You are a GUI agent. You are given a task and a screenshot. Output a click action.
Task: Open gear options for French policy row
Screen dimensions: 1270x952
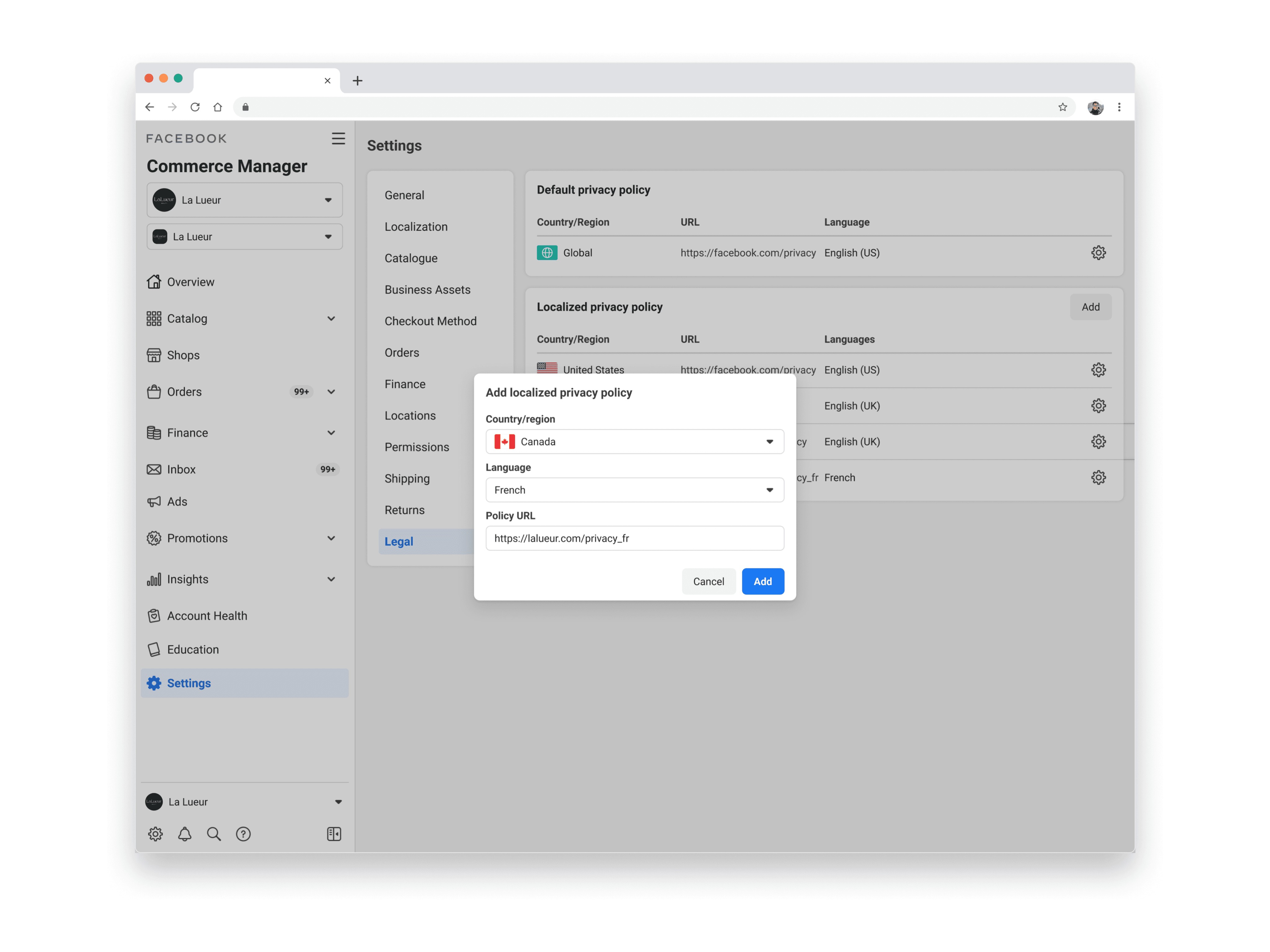[x=1098, y=478]
